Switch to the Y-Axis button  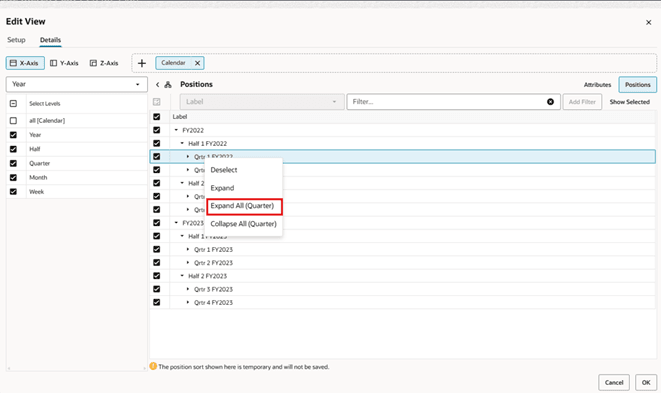(64, 63)
